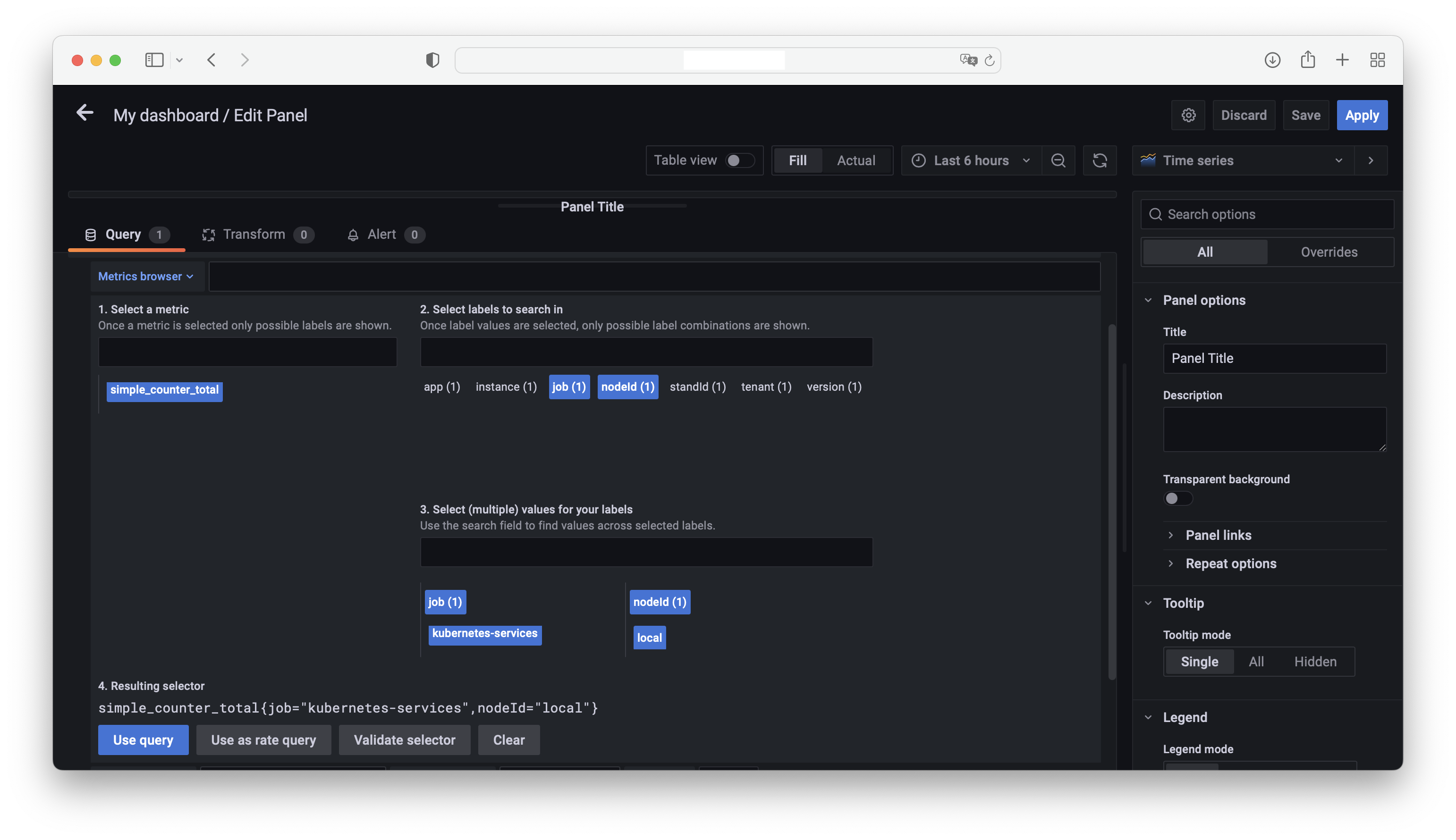Switch to the Query tab
Image resolution: width=1456 pixels, height=840 pixels.
click(127, 234)
